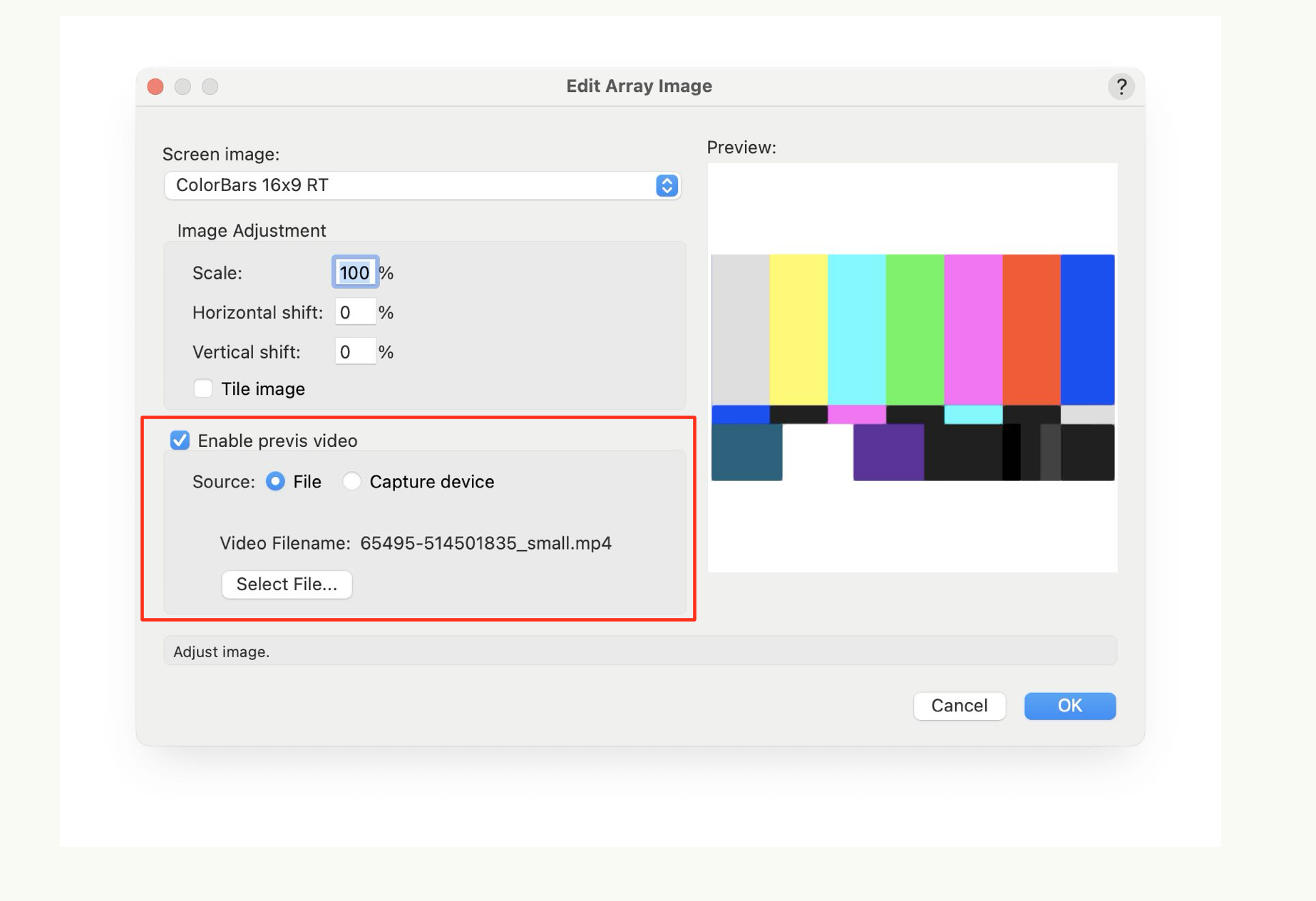Click the Vertical shift value field

point(354,351)
